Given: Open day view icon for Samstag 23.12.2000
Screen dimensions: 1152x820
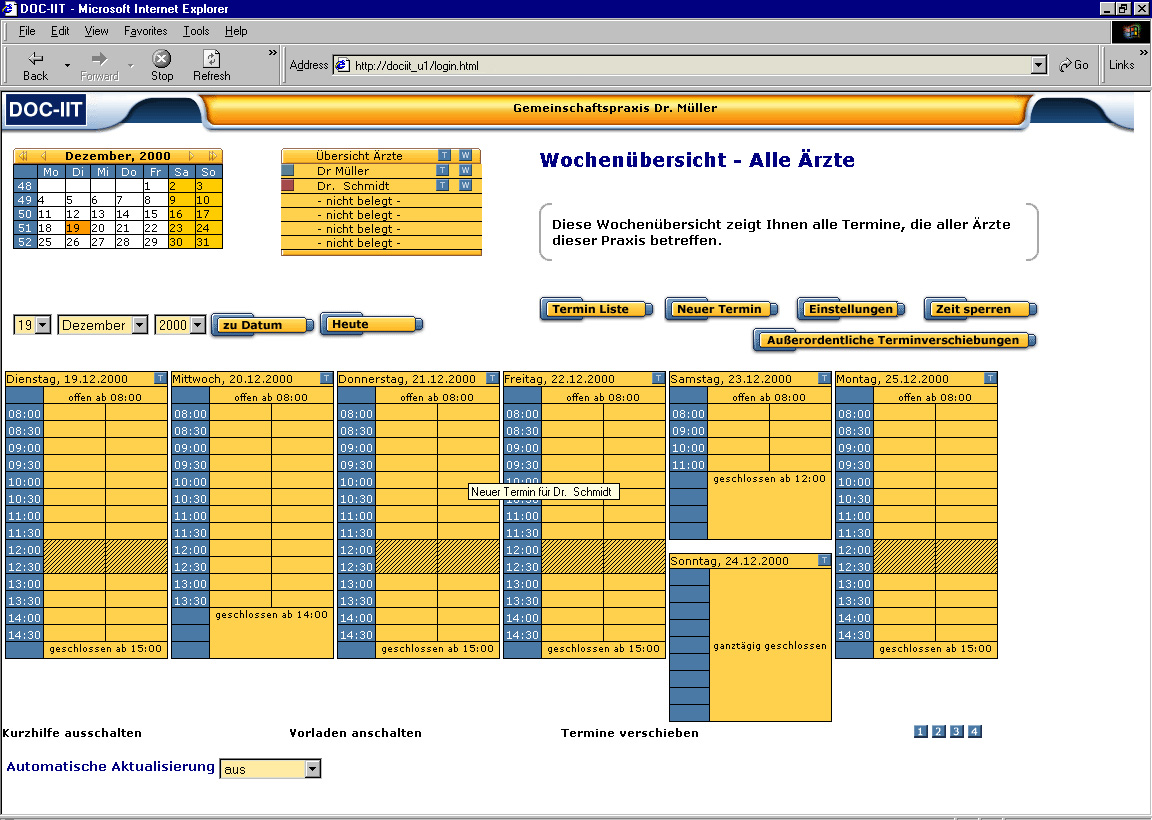Looking at the screenshot, I should (x=824, y=378).
